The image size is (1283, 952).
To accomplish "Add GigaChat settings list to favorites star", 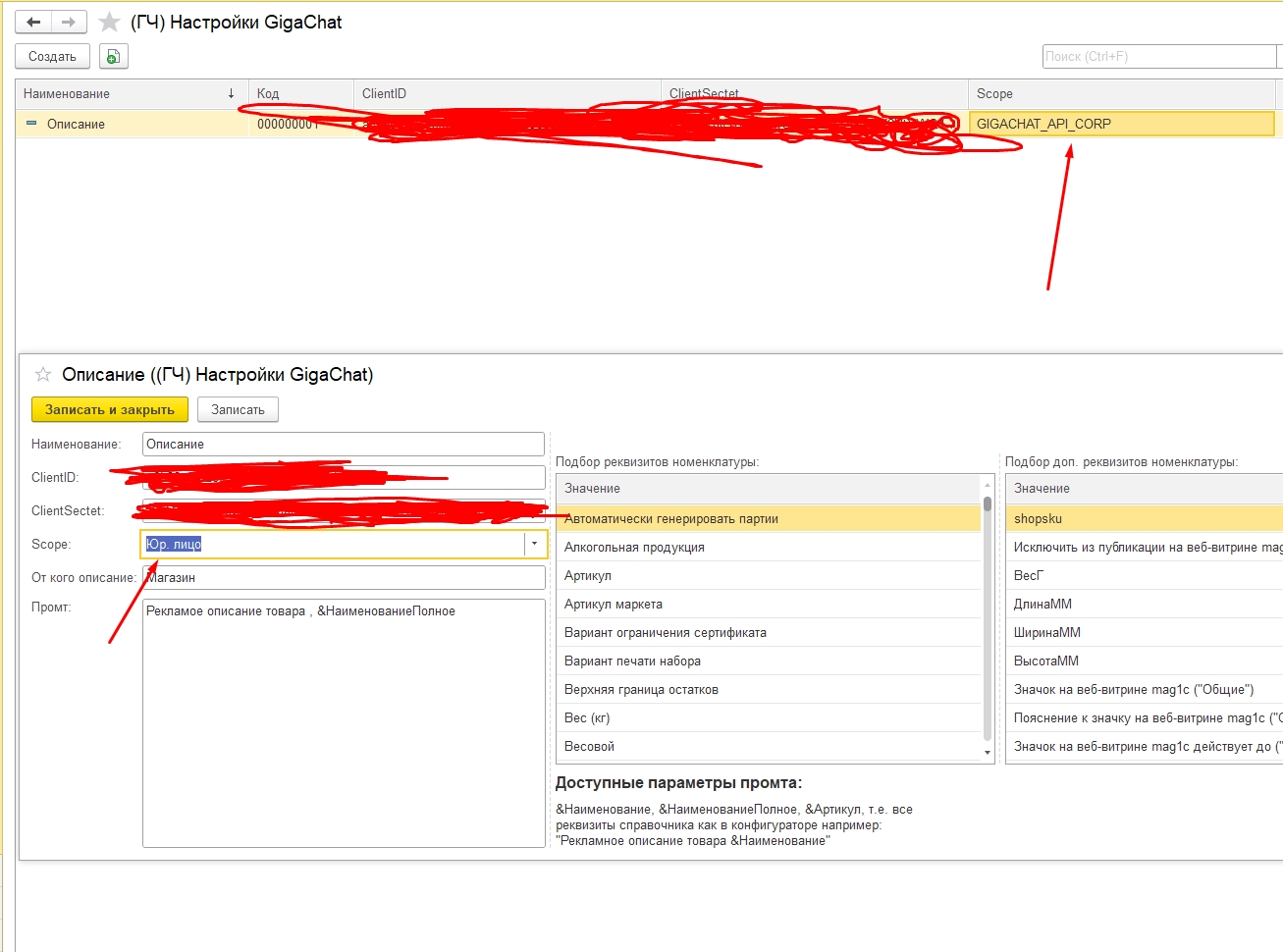I will tap(109, 22).
